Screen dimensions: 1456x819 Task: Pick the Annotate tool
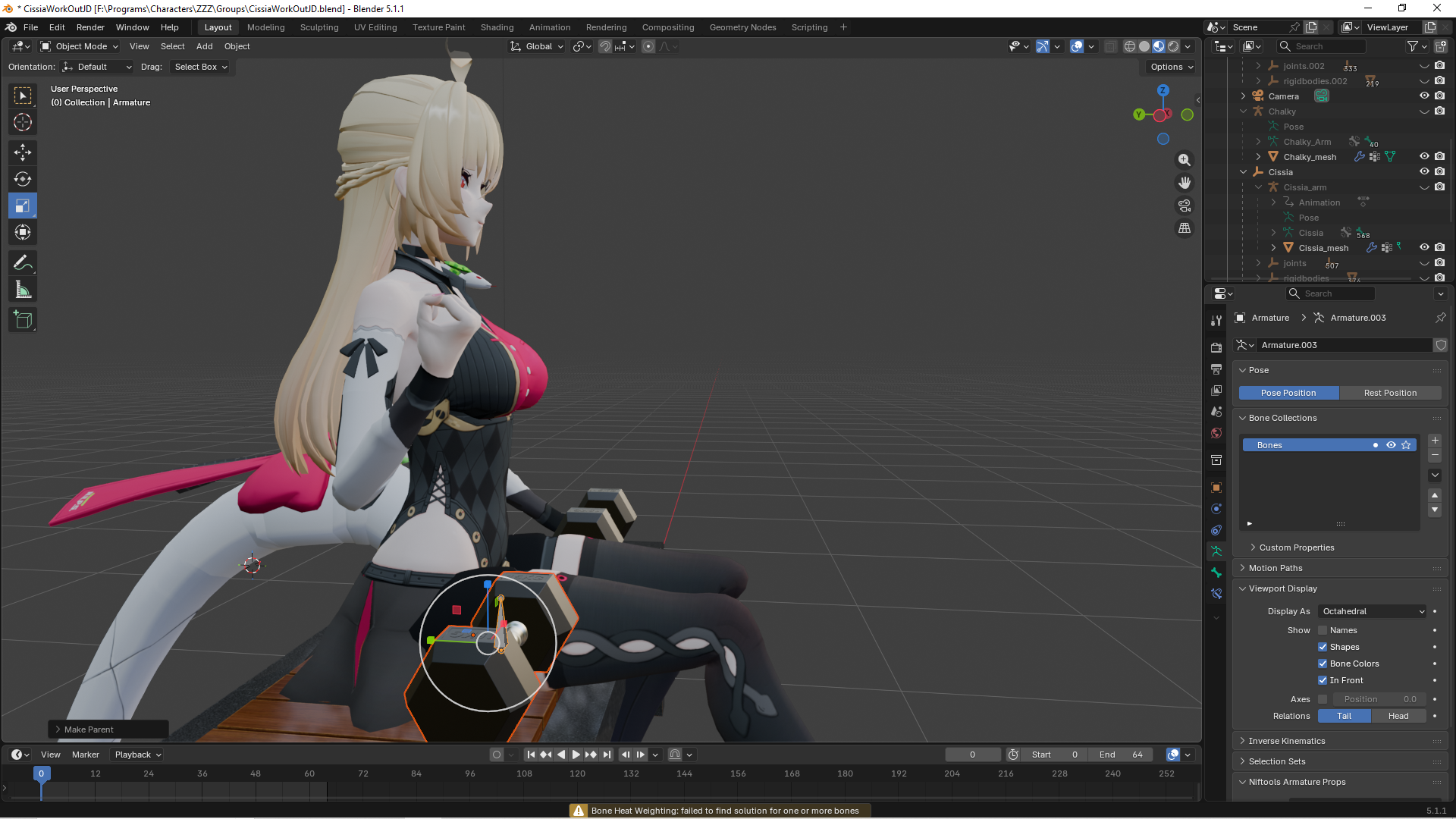23,262
